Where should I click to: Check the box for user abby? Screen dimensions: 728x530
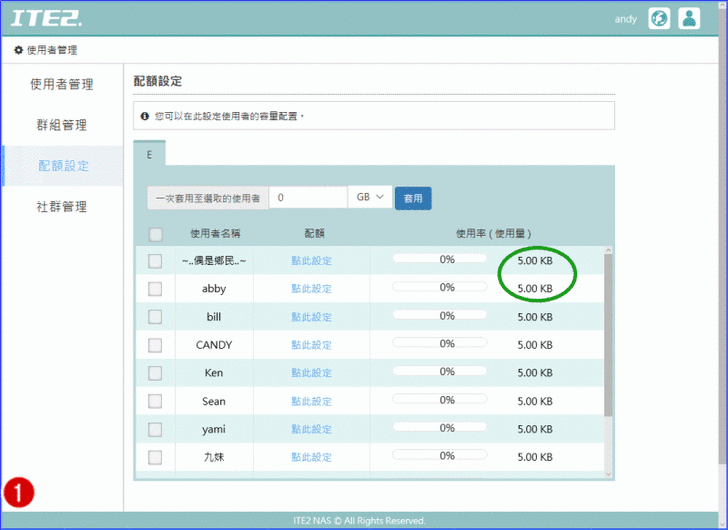point(155,288)
